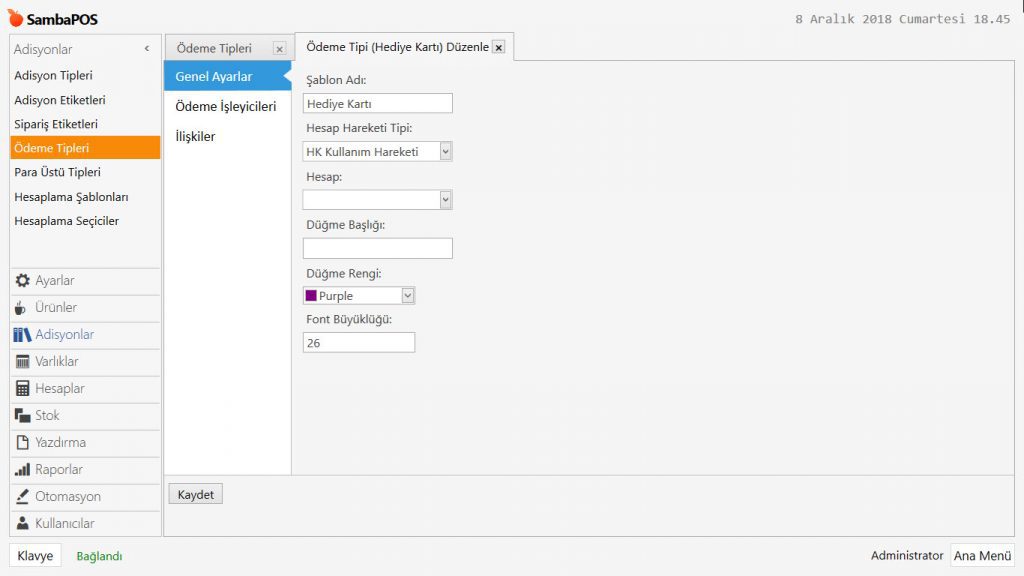The width and height of the screenshot is (1024, 576).
Task: Open the empty Hesap dropdown
Action: pyautogui.click(x=445, y=200)
